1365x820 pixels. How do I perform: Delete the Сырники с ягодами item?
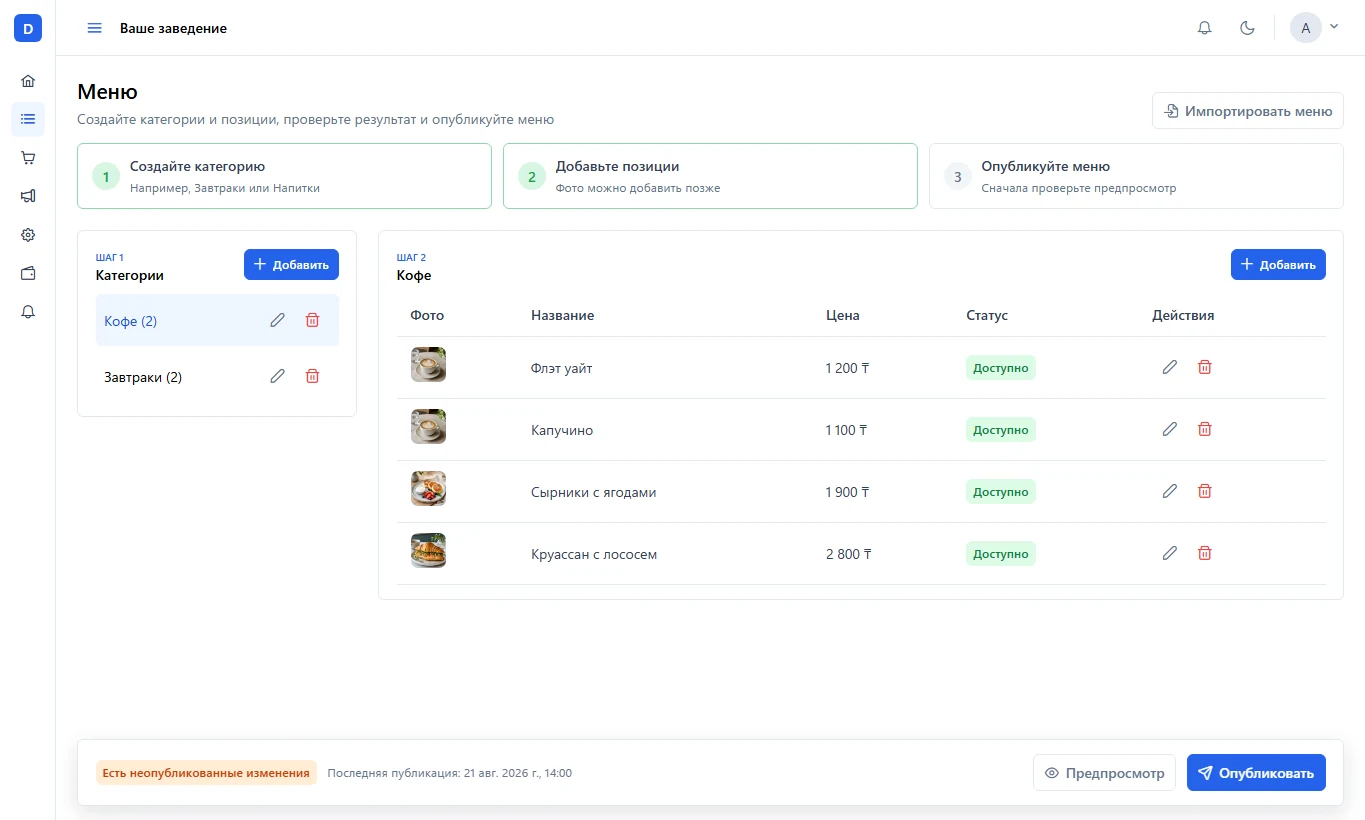(x=1205, y=491)
